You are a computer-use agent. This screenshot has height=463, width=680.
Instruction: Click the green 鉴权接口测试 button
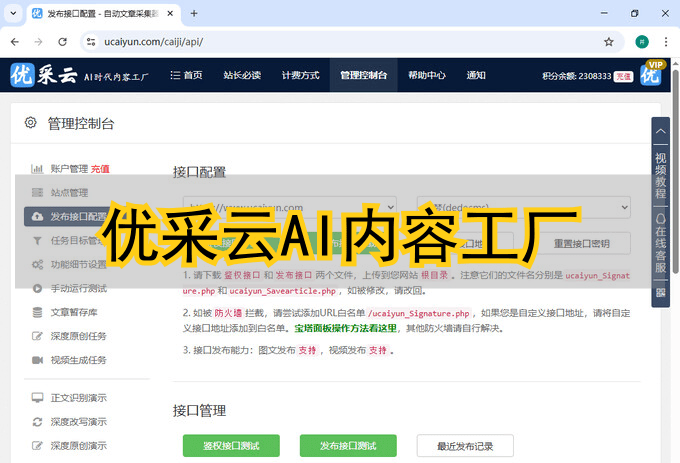tap(231, 446)
